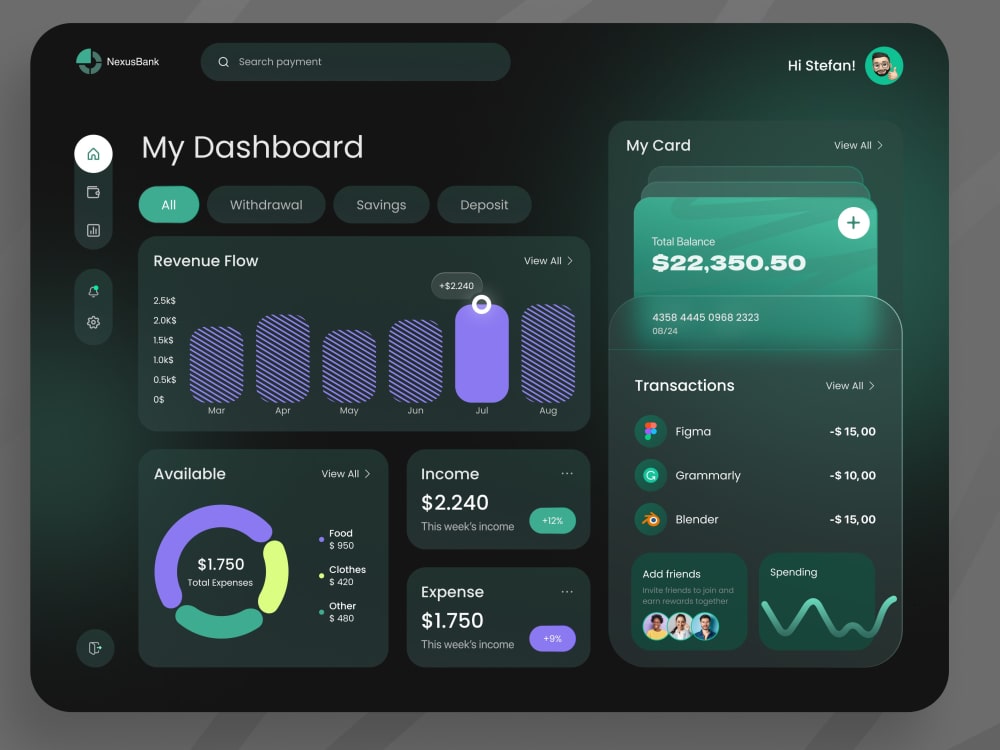The height and width of the screenshot is (750, 1000).
Task: Open the Statistics icon in the sidebar
Action: [x=93, y=229]
